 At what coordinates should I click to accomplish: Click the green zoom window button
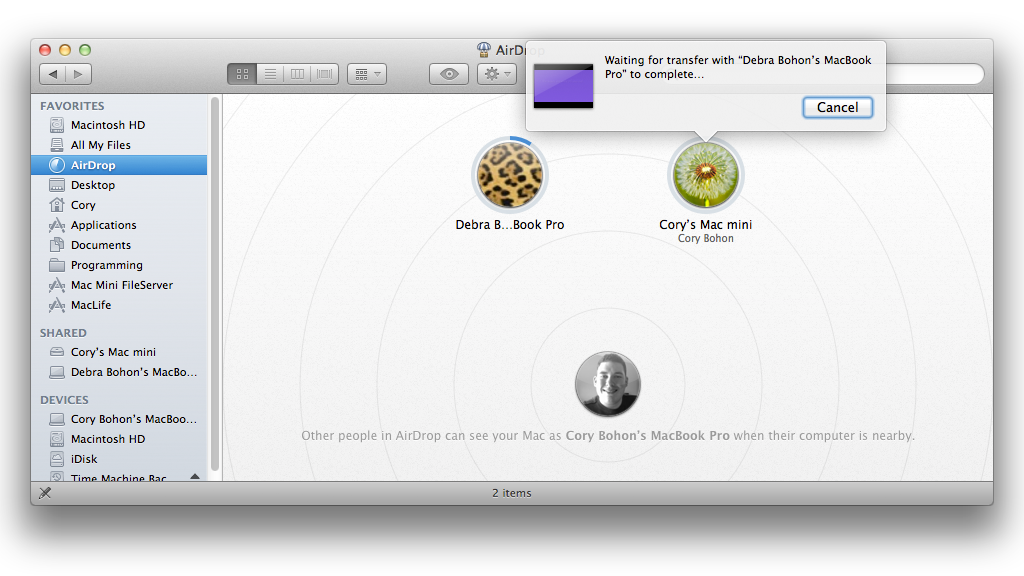click(x=85, y=50)
